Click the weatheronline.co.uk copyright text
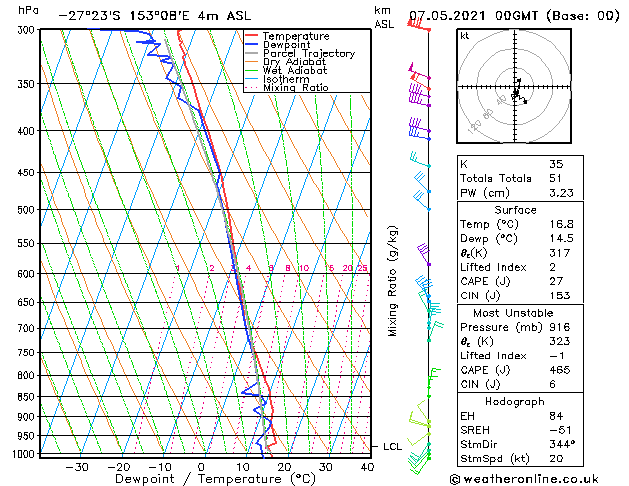The width and height of the screenshot is (629, 486). point(524,479)
